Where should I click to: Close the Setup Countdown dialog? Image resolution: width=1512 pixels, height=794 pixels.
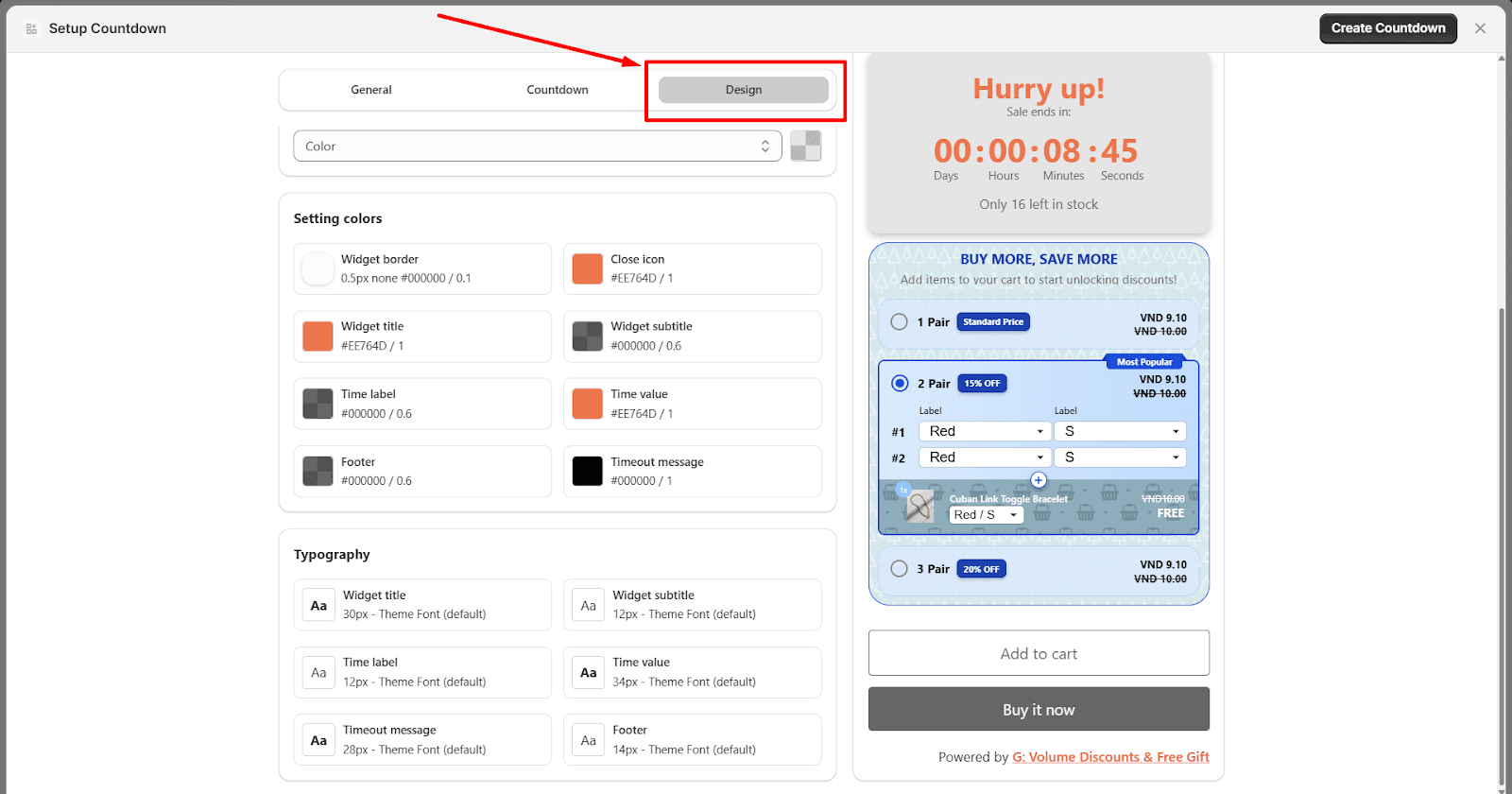point(1480,28)
